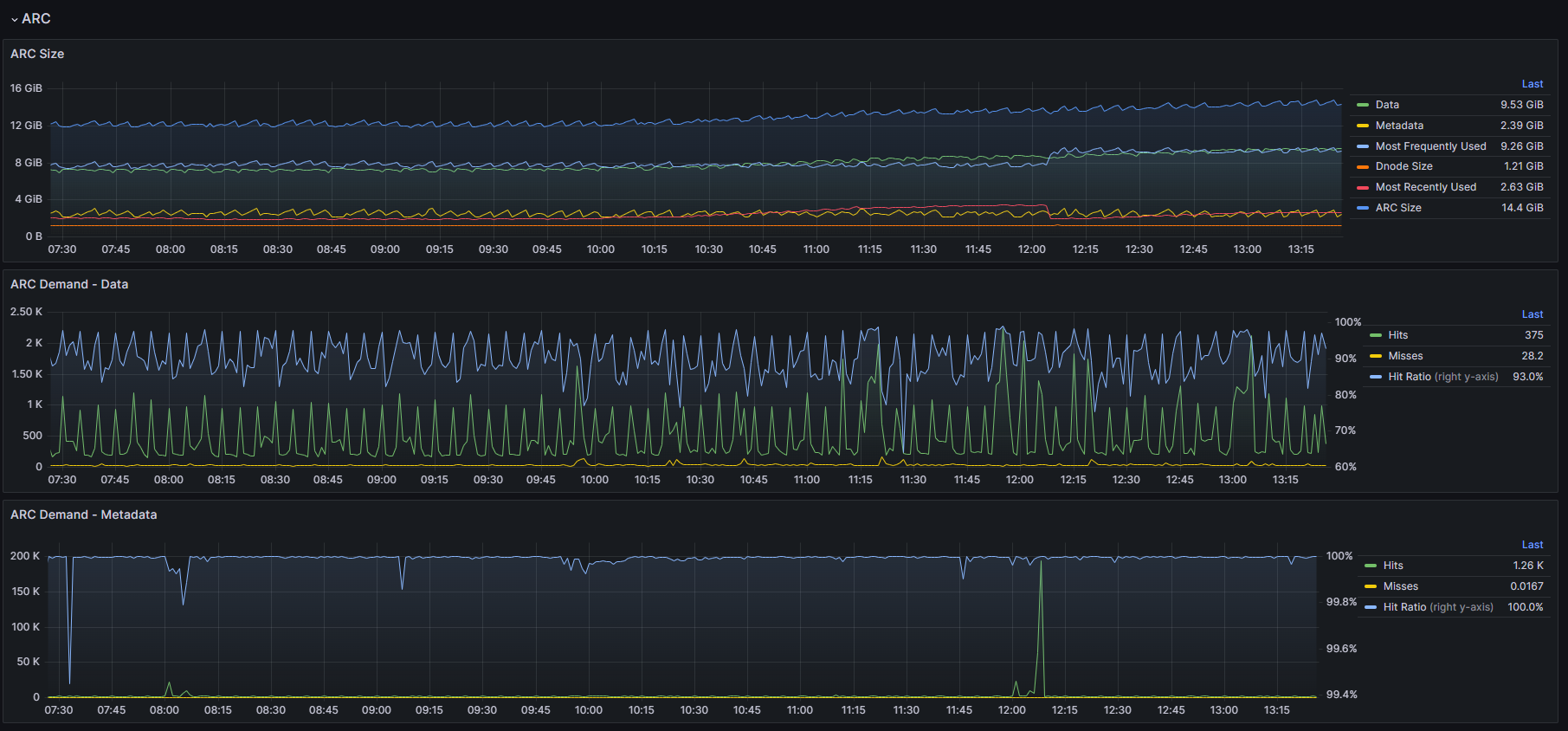The height and width of the screenshot is (731, 1568).
Task: Toggle Hit Ratio series in ARC Demand - Metadata
Action: click(x=1438, y=607)
